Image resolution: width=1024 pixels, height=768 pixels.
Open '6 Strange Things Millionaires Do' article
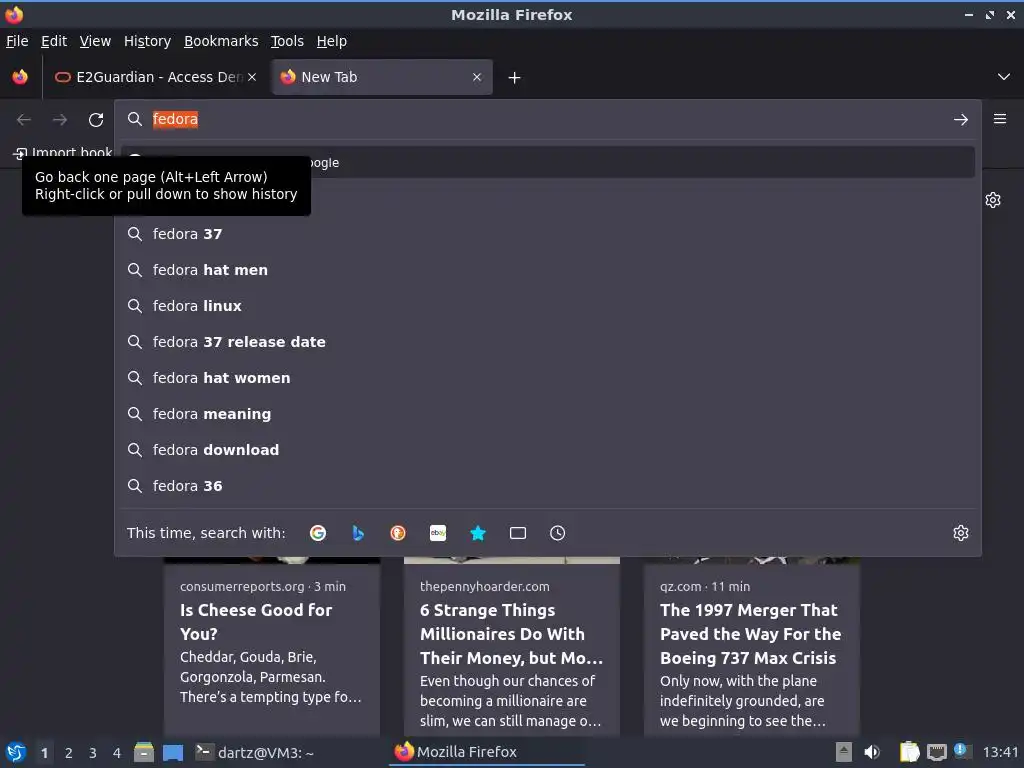click(512, 647)
